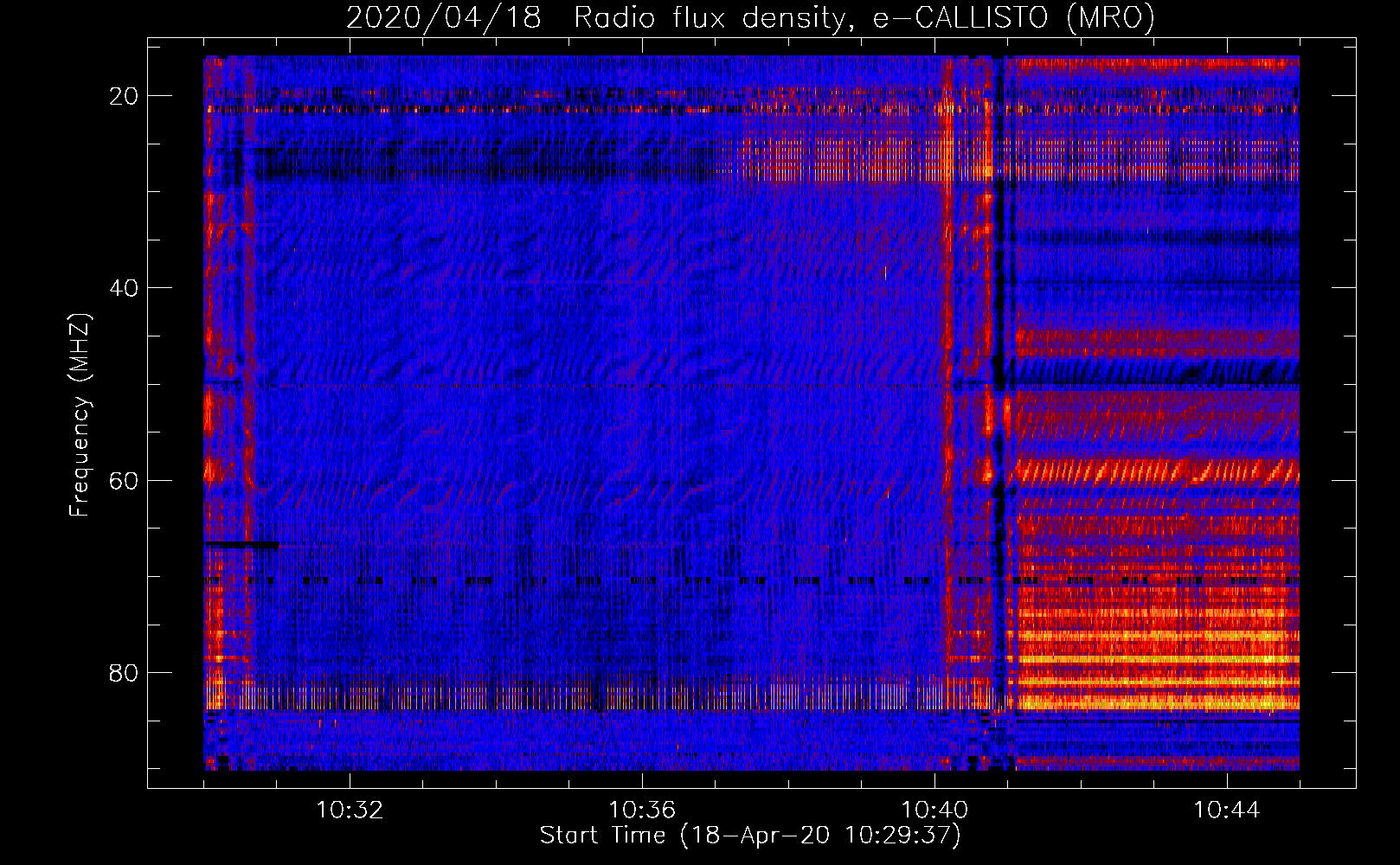Click the time tick label '10:44'
1400x865 pixels.
1227,811
